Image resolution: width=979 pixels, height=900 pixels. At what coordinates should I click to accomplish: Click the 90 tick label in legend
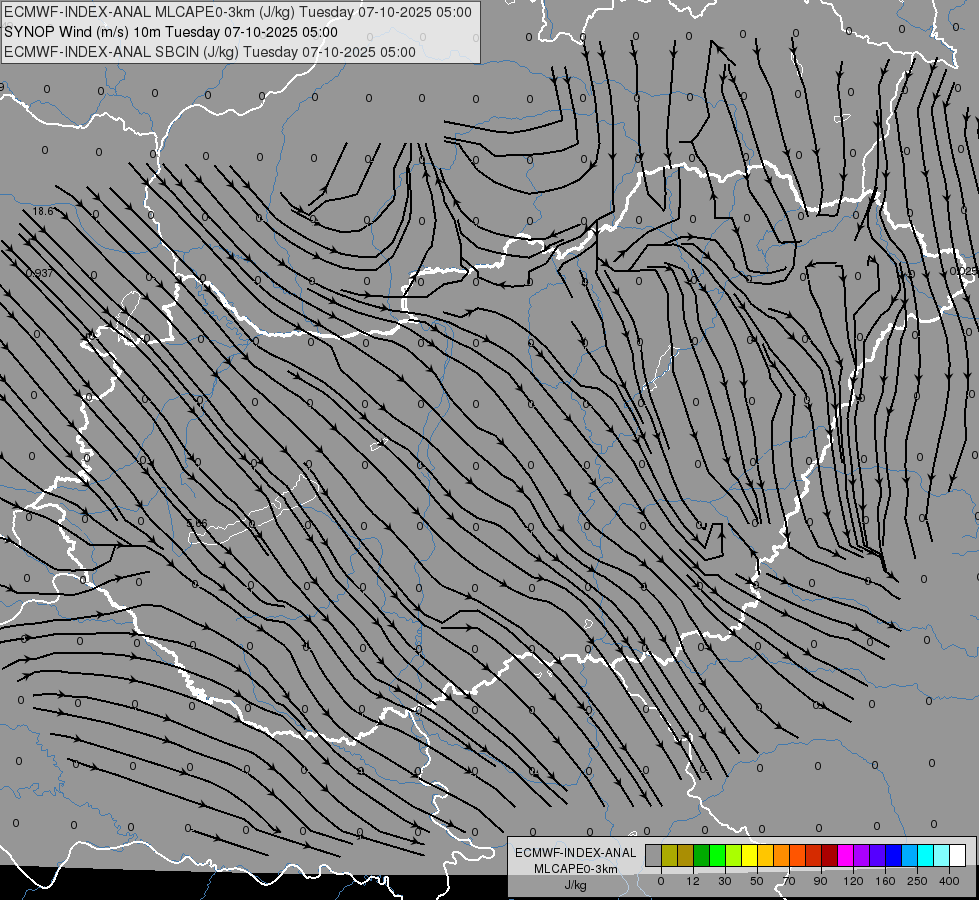coord(821,881)
